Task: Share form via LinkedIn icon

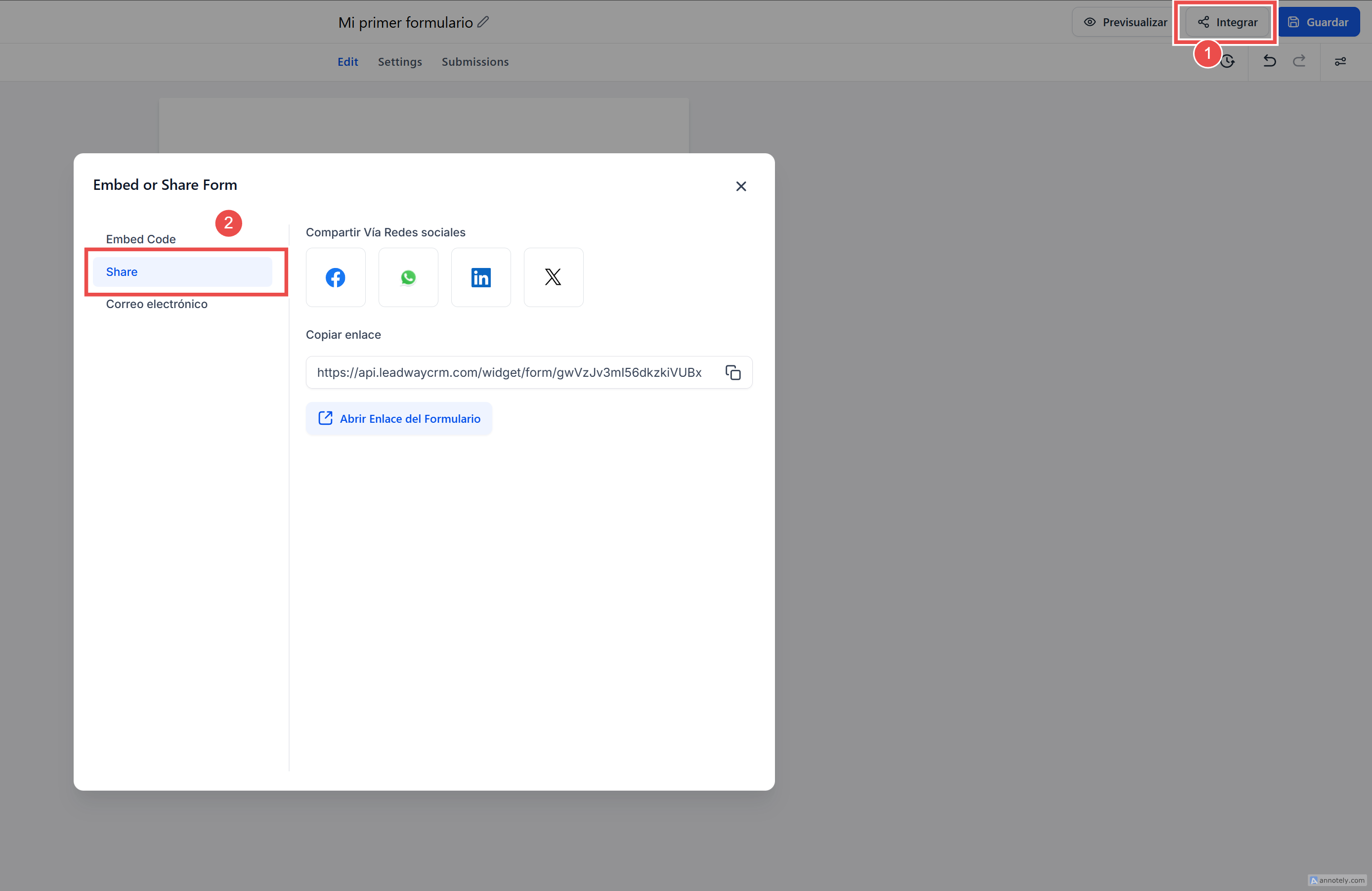Action: pos(481,277)
